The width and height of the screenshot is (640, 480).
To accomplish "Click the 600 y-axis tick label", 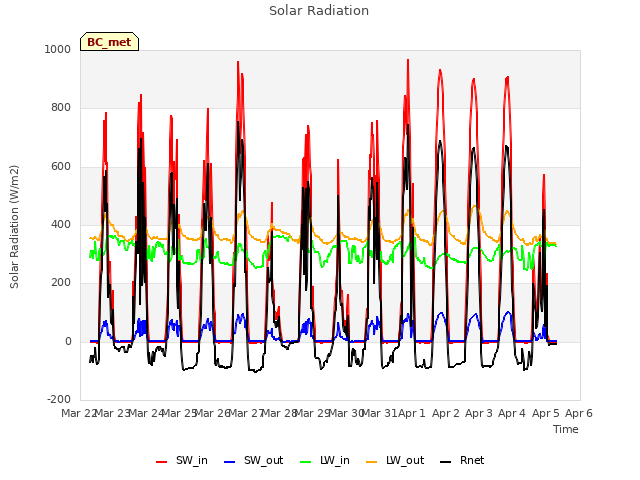I will tap(61, 167).
